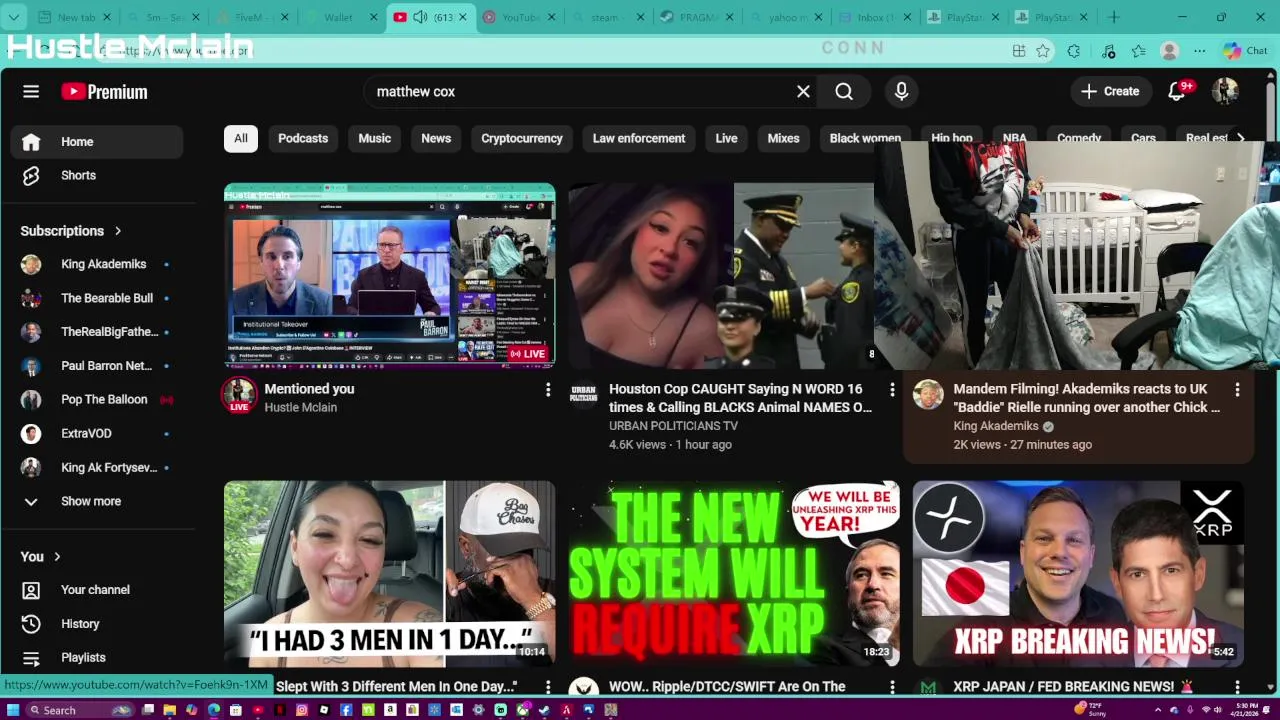Screen dimensions: 1280x720
Task: Open the account avatar menu
Action: tap(1225, 91)
